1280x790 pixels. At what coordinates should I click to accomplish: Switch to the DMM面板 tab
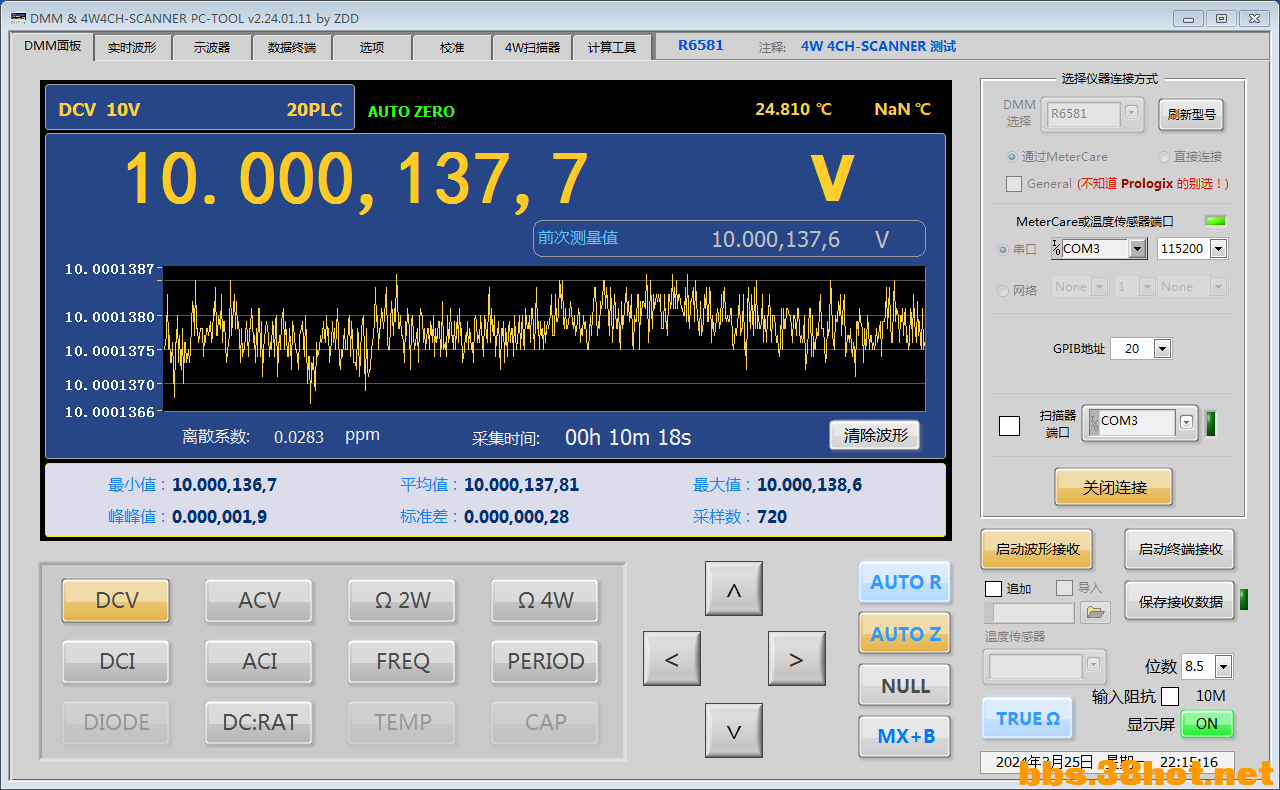tap(53, 46)
